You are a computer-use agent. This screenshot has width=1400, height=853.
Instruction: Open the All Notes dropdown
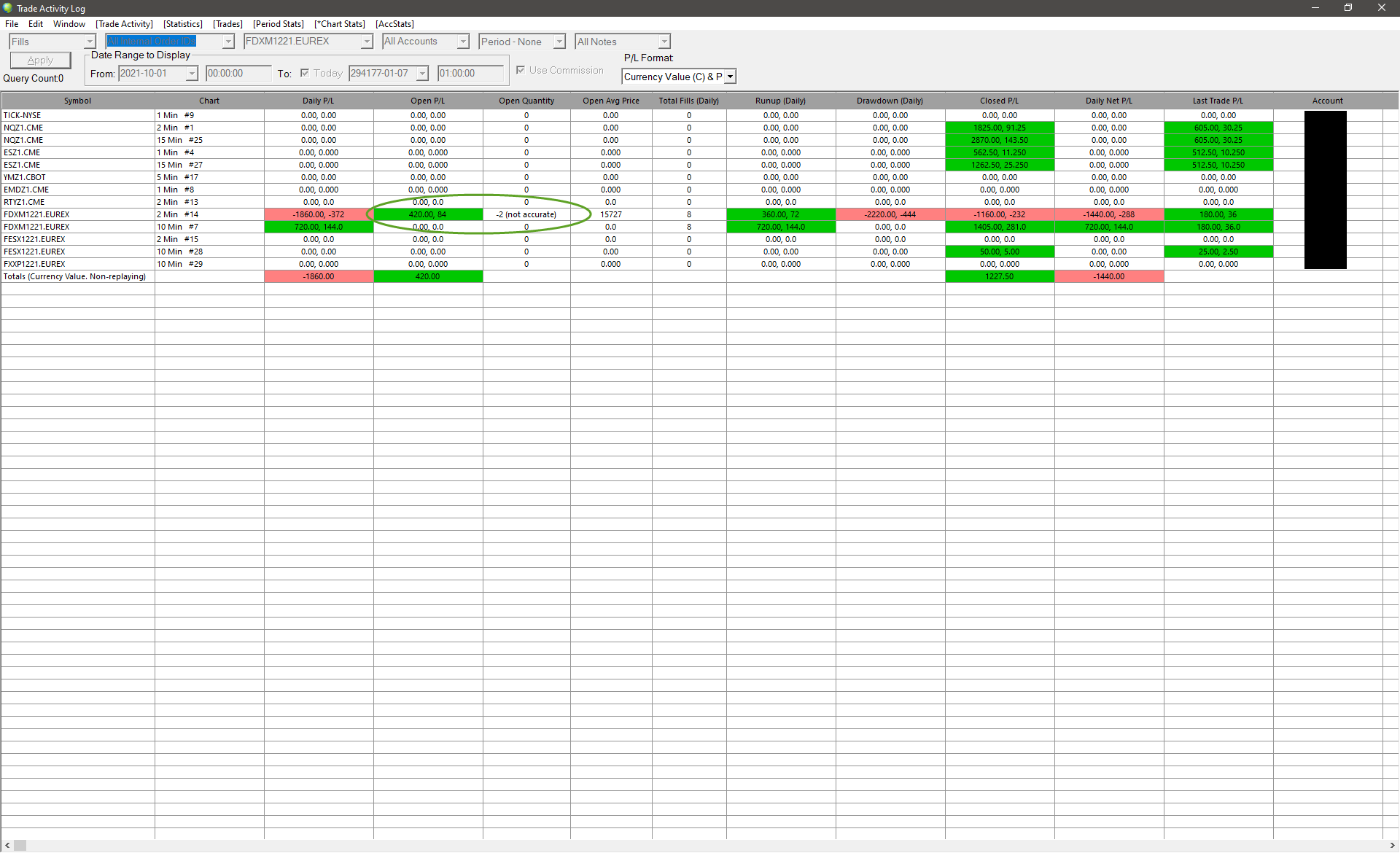coord(664,42)
